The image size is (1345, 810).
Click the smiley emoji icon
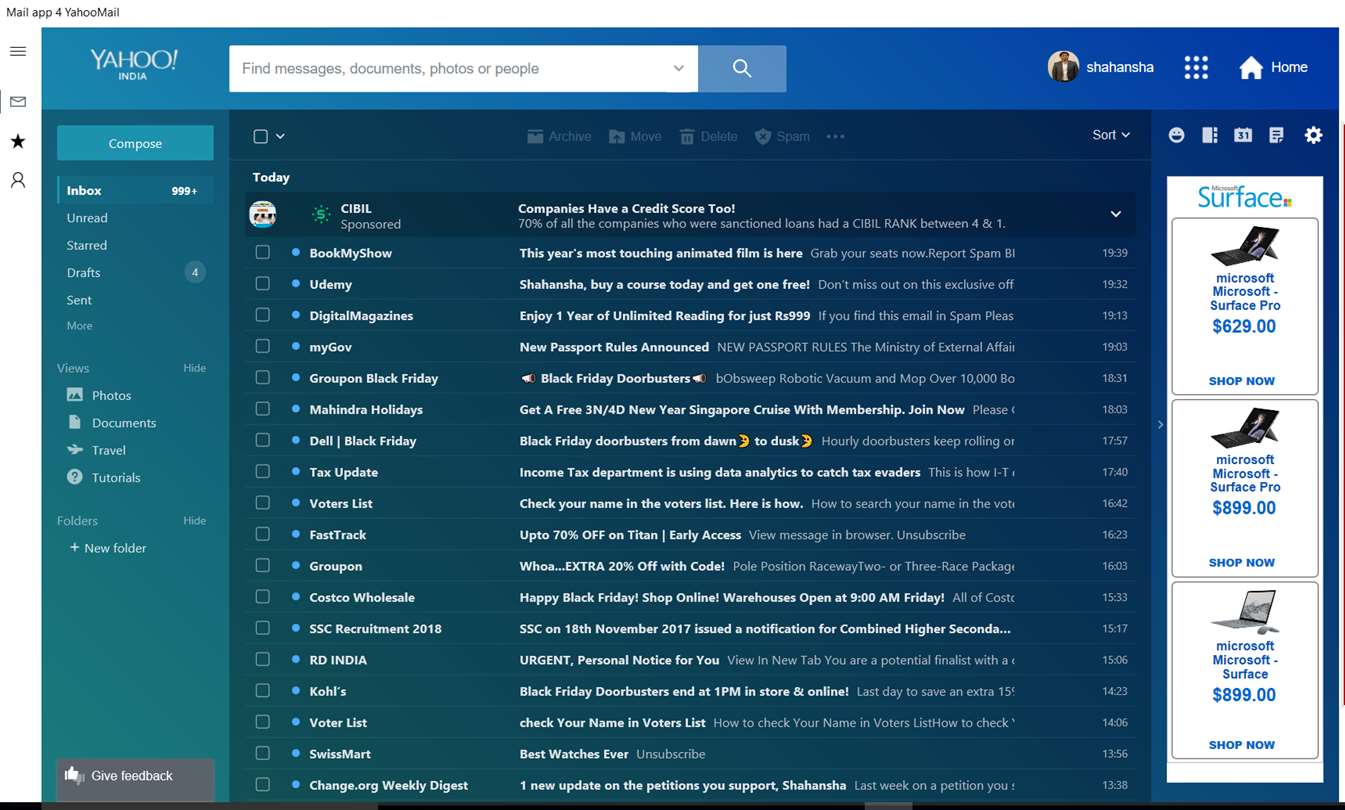point(1176,135)
